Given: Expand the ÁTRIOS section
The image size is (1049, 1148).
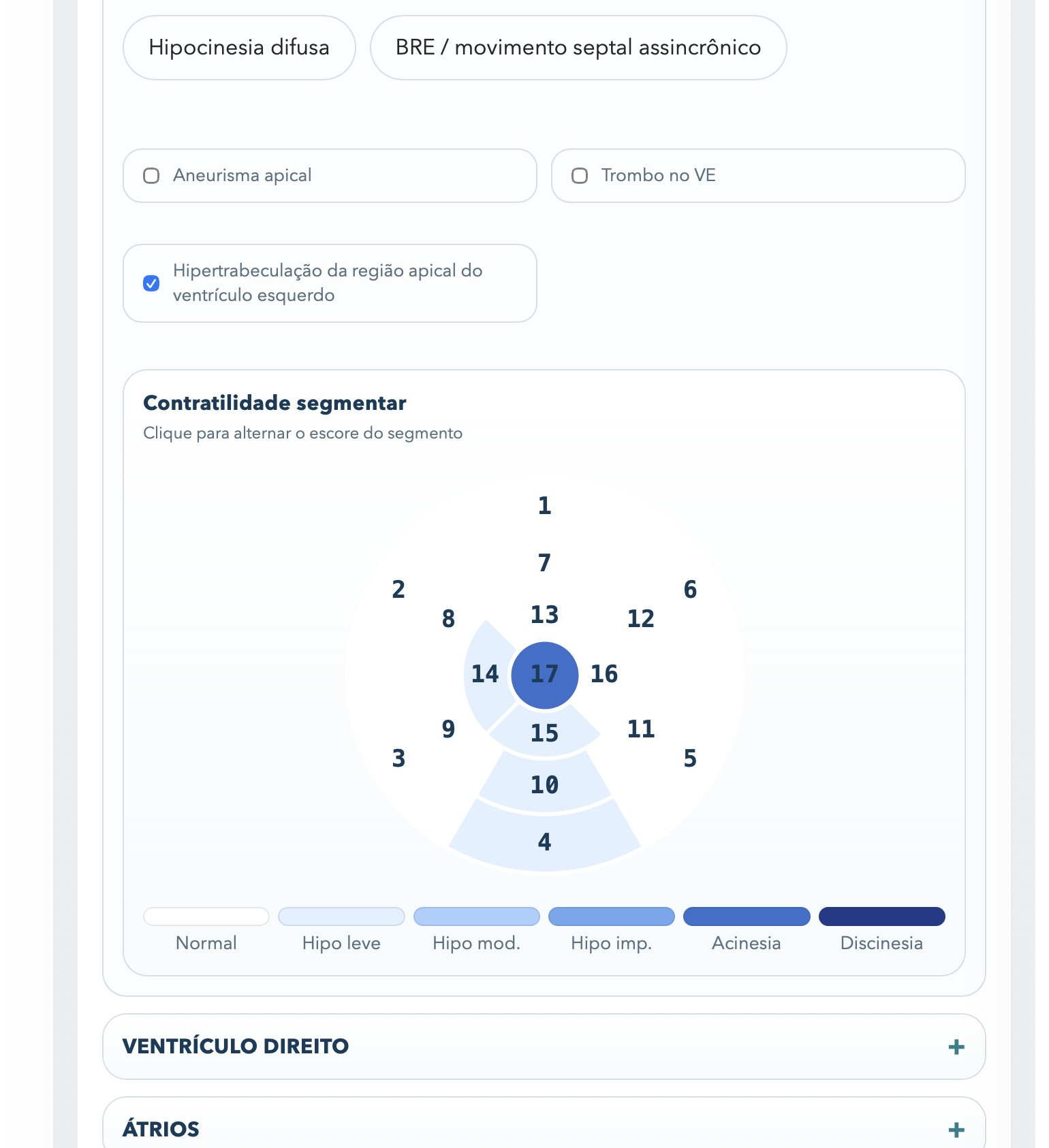Looking at the screenshot, I should (x=544, y=1123).
